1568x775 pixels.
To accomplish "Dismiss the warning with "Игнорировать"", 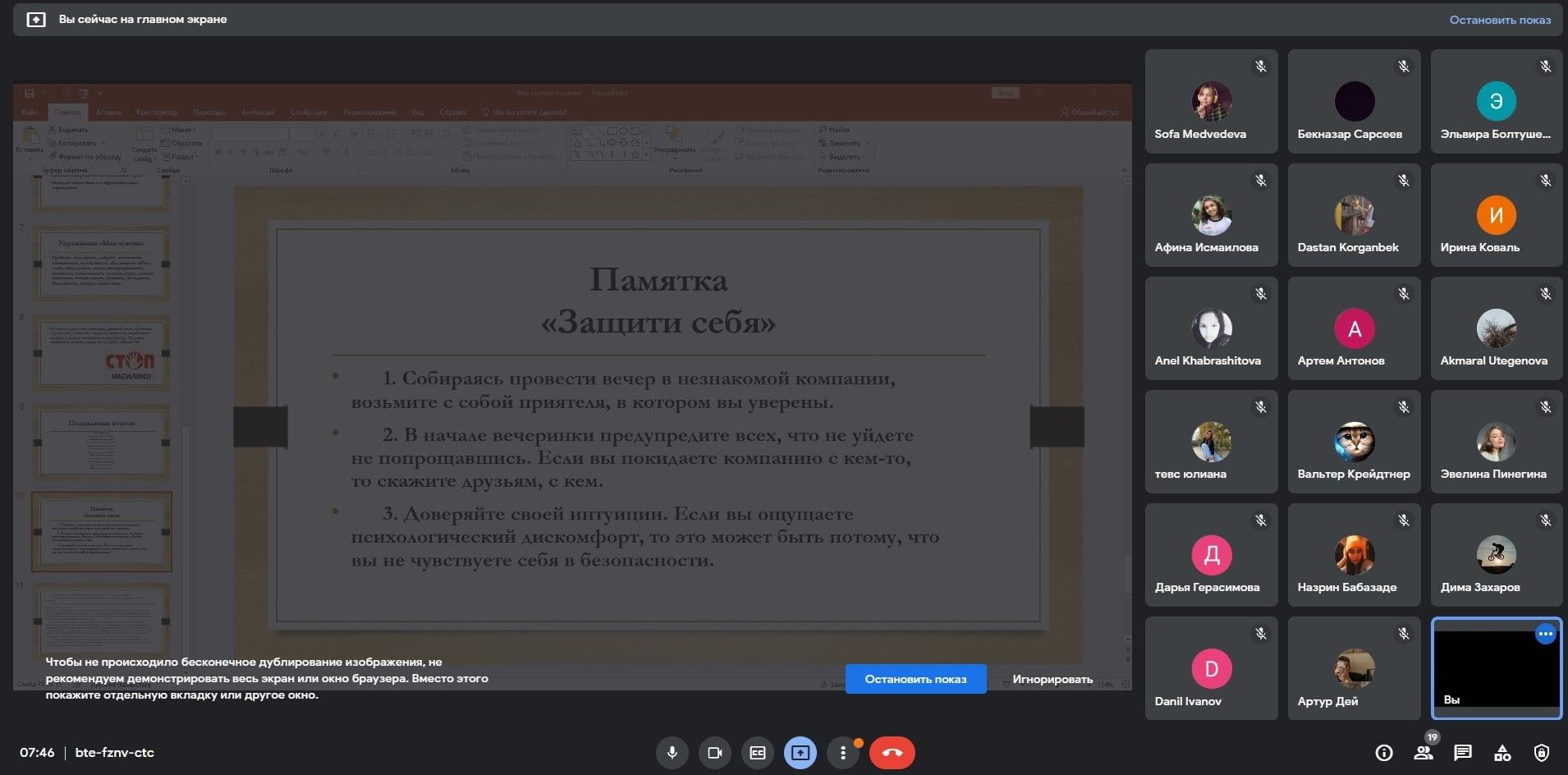I will 1052,679.
